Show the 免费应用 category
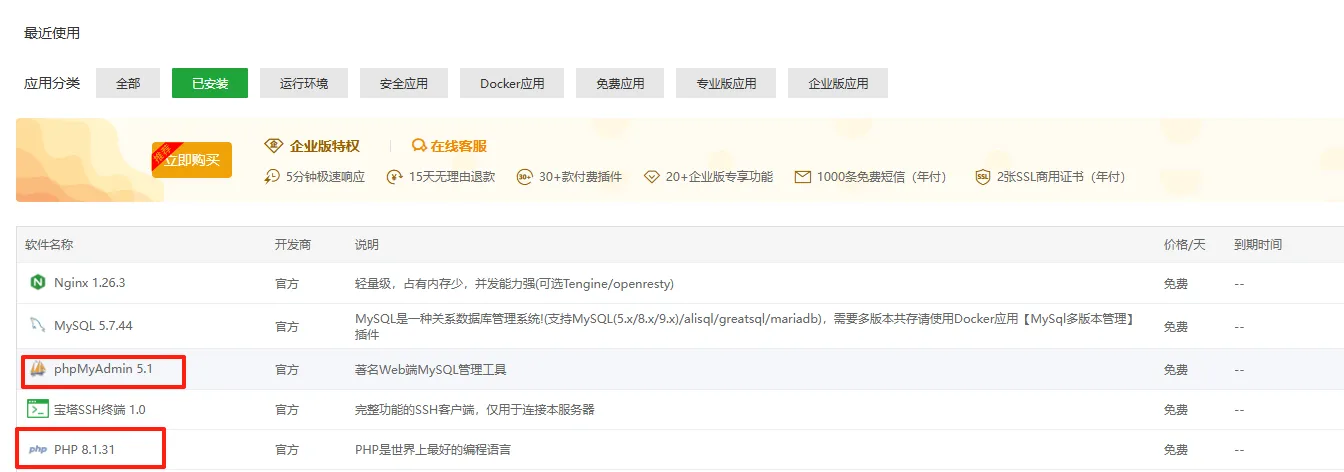 620,84
